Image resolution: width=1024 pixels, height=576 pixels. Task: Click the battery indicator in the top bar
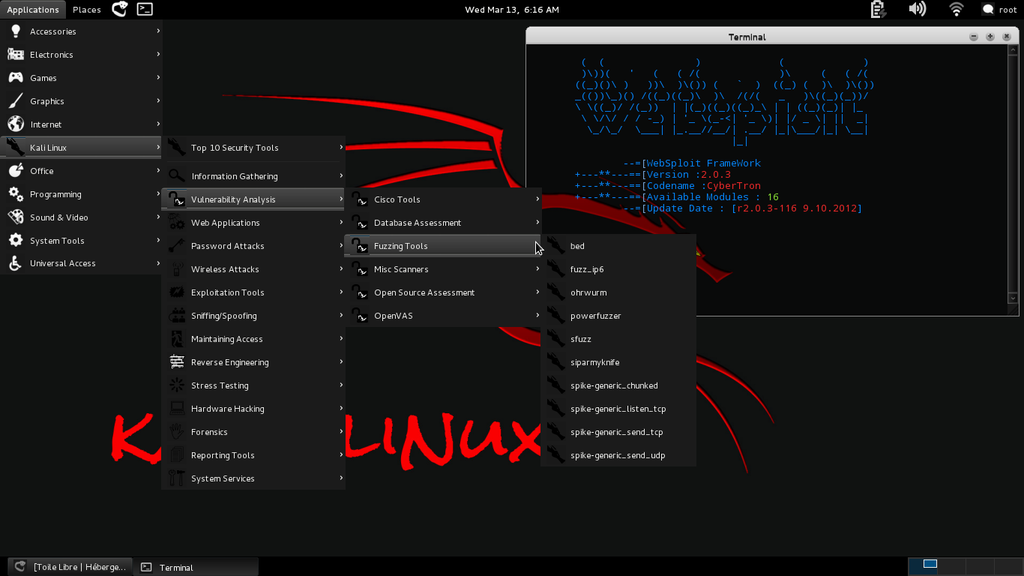click(877, 9)
